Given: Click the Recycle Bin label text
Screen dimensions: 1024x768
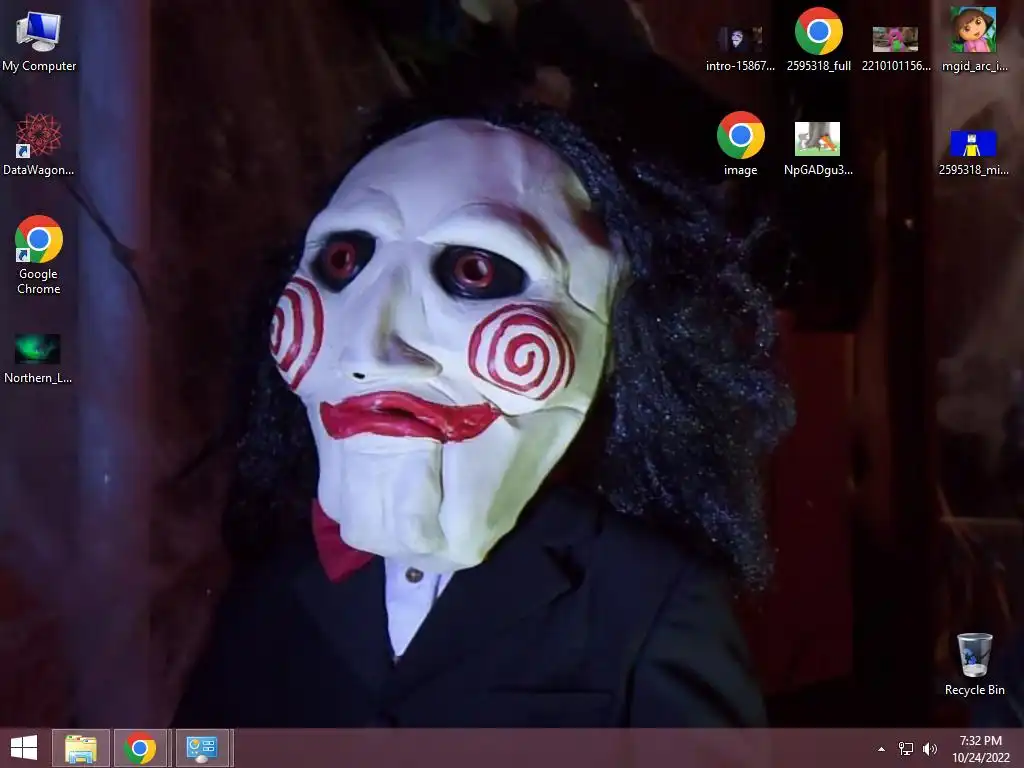Looking at the screenshot, I should coord(974,690).
